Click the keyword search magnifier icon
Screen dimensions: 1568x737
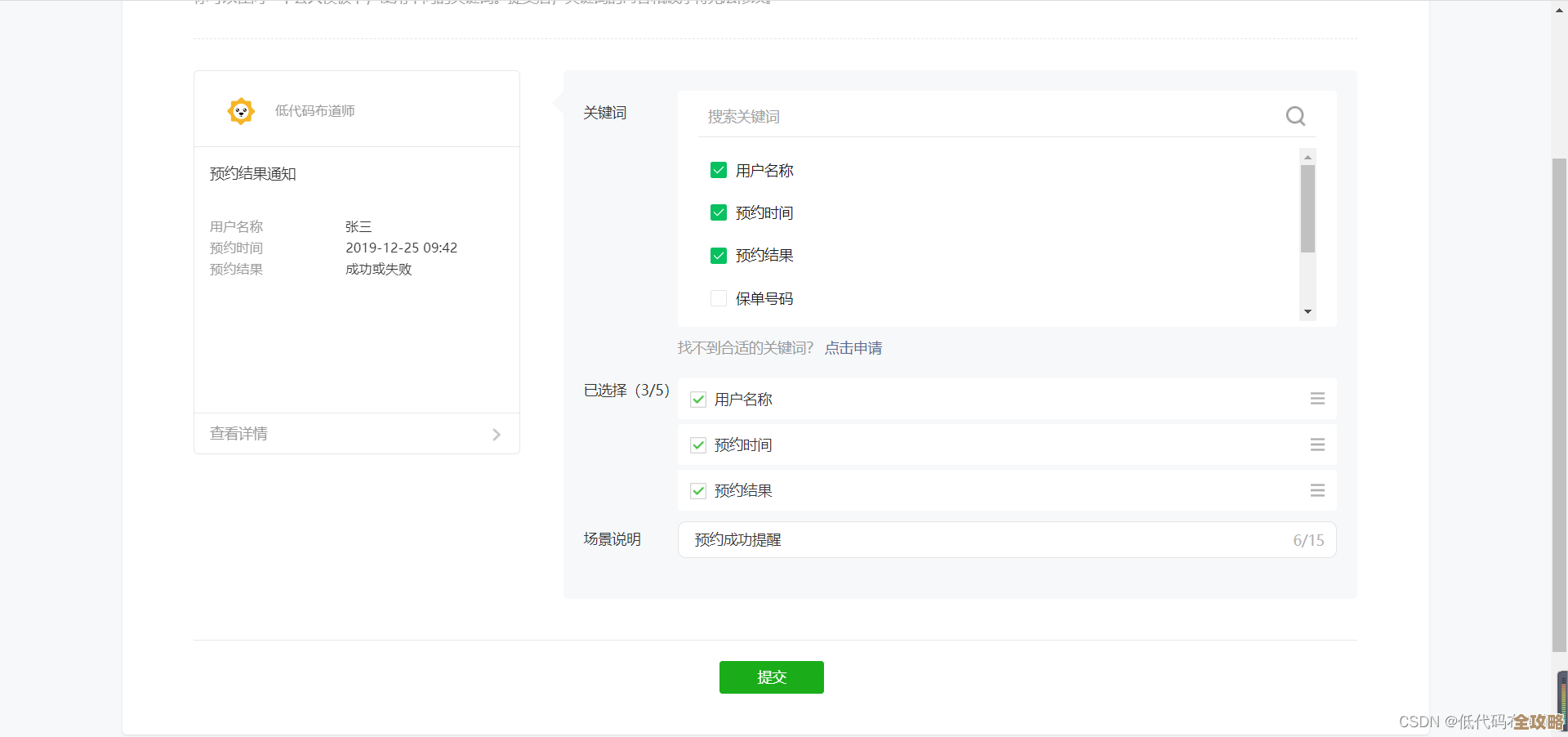(1295, 116)
